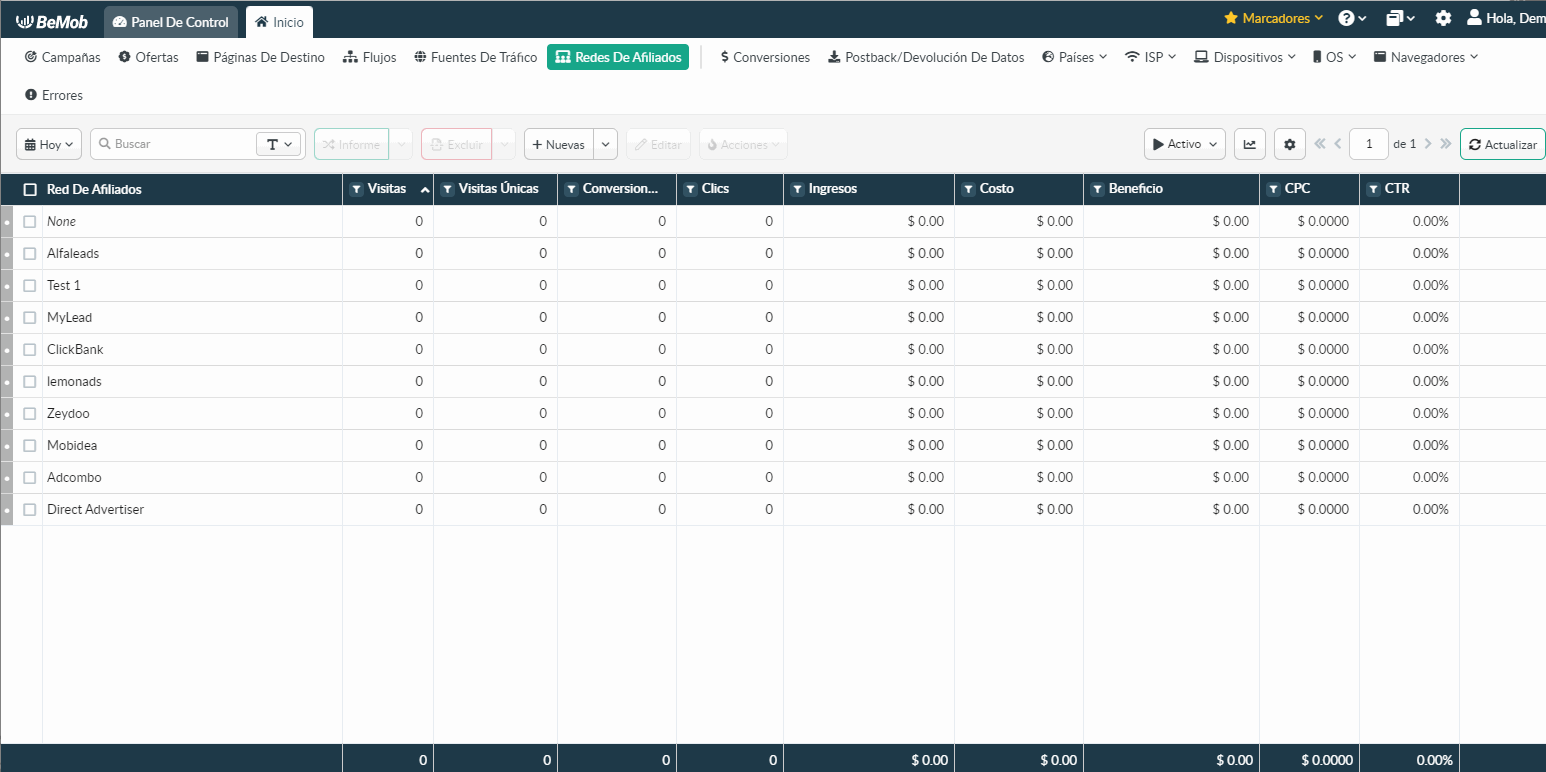Switch to Inicio tab

pos(279,22)
